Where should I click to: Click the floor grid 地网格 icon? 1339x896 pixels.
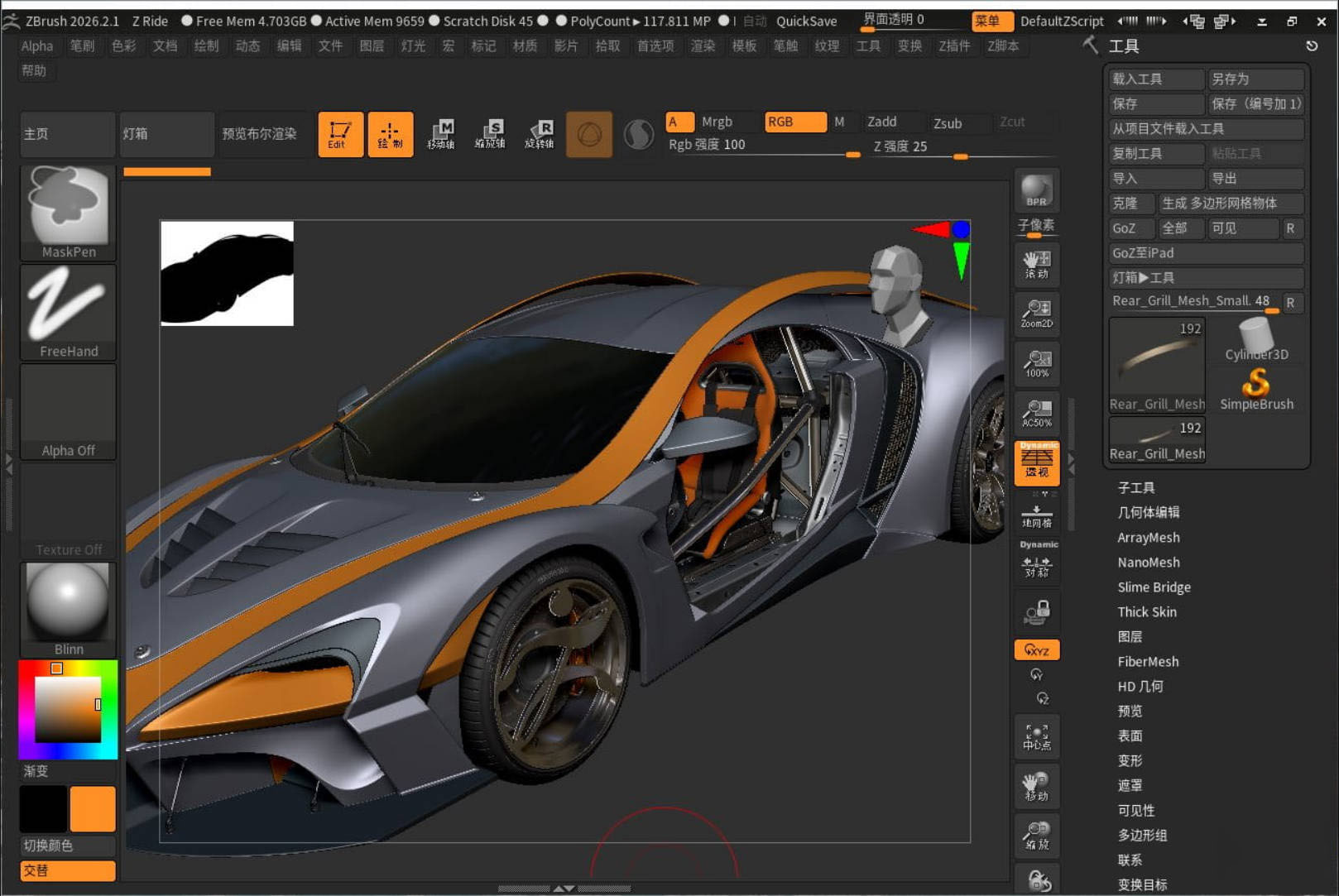click(x=1036, y=515)
